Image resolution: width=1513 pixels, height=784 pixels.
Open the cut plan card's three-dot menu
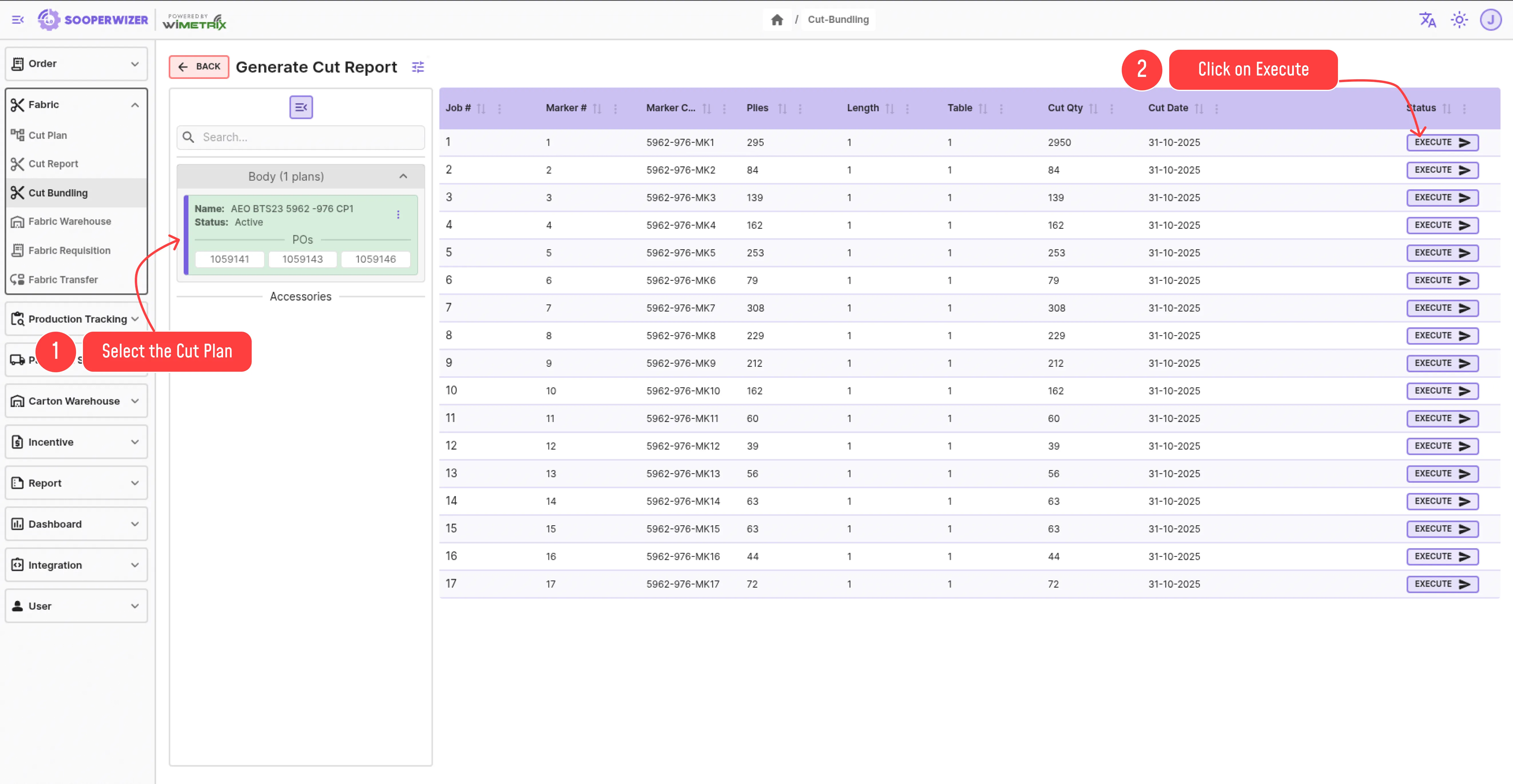coord(398,214)
